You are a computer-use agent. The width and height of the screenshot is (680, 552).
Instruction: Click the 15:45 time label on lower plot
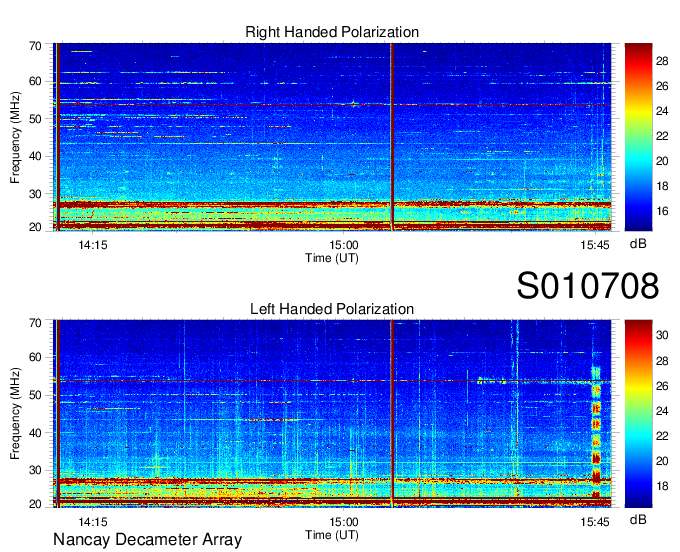tap(595, 522)
